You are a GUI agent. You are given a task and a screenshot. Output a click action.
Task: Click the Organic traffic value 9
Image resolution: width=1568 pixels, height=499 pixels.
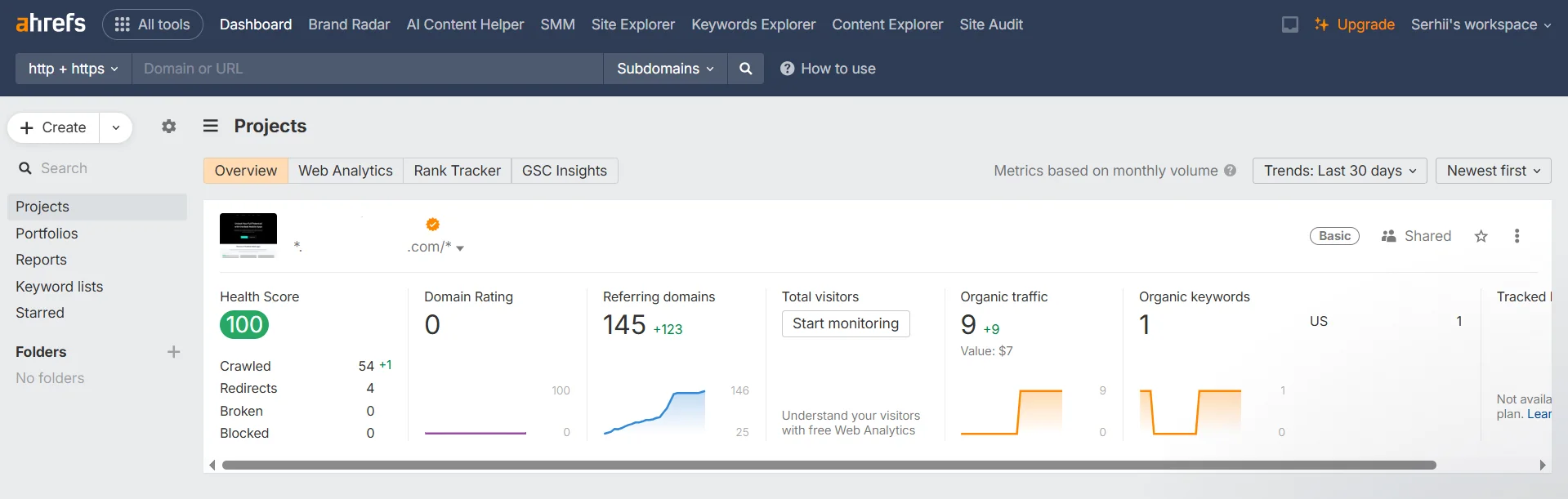point(968,325)
